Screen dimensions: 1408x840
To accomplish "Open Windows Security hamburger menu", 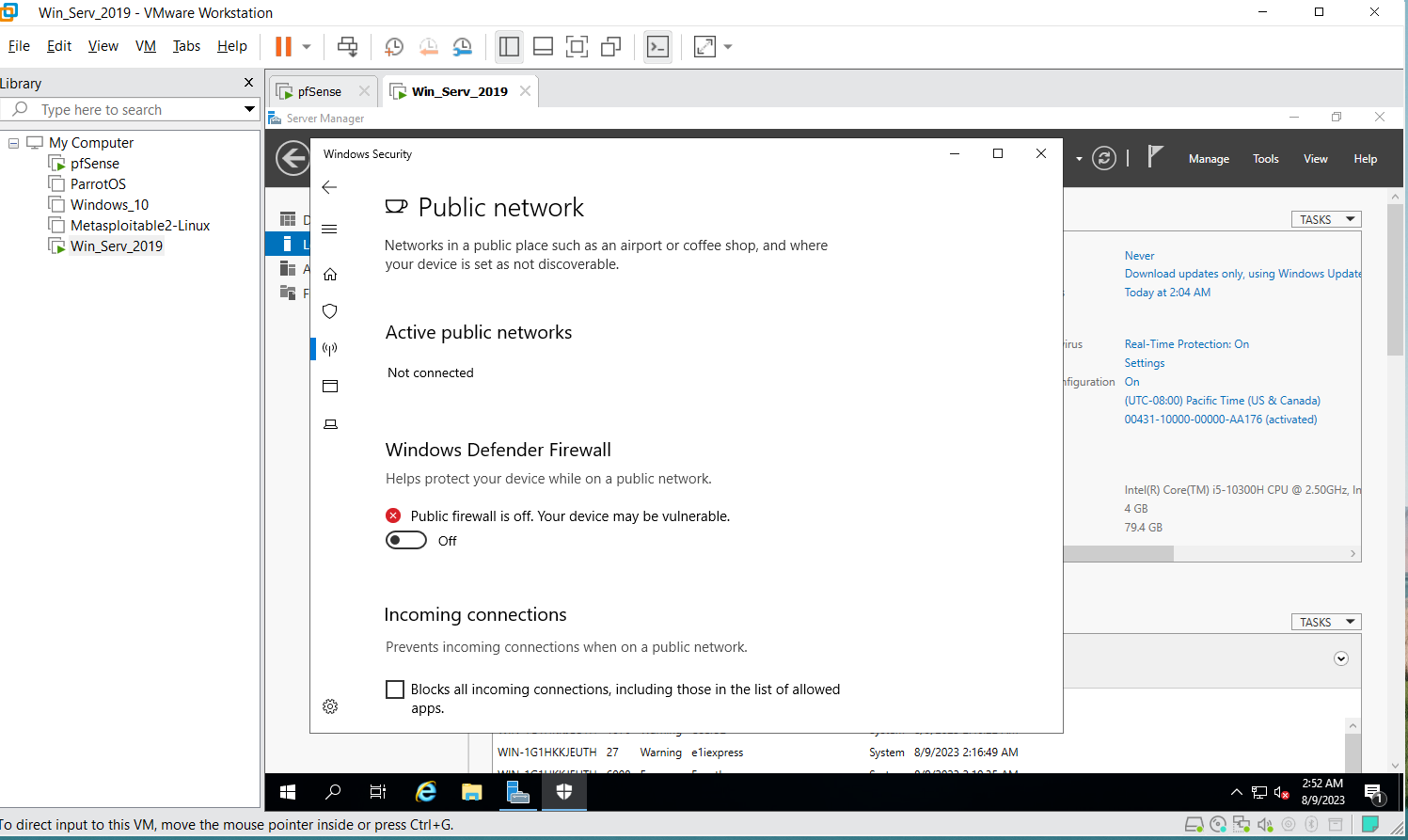I will 329,229.
